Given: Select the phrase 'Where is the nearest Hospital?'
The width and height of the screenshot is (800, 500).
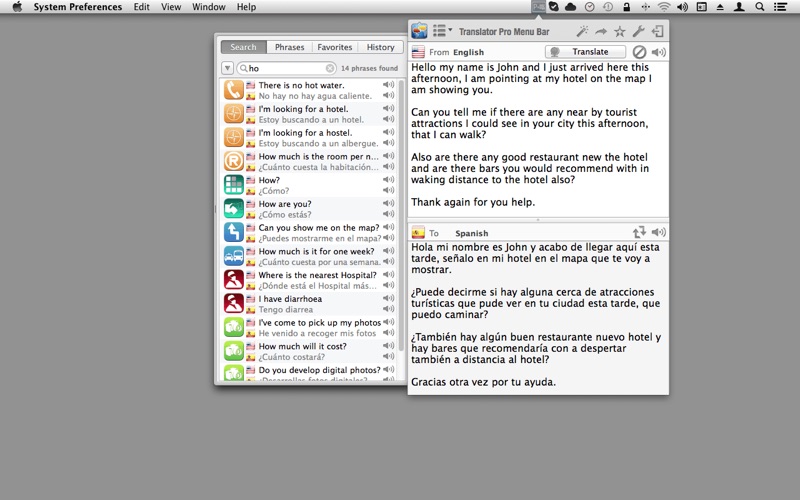Looking at the screenshot, I should click(x=317, y=275).
